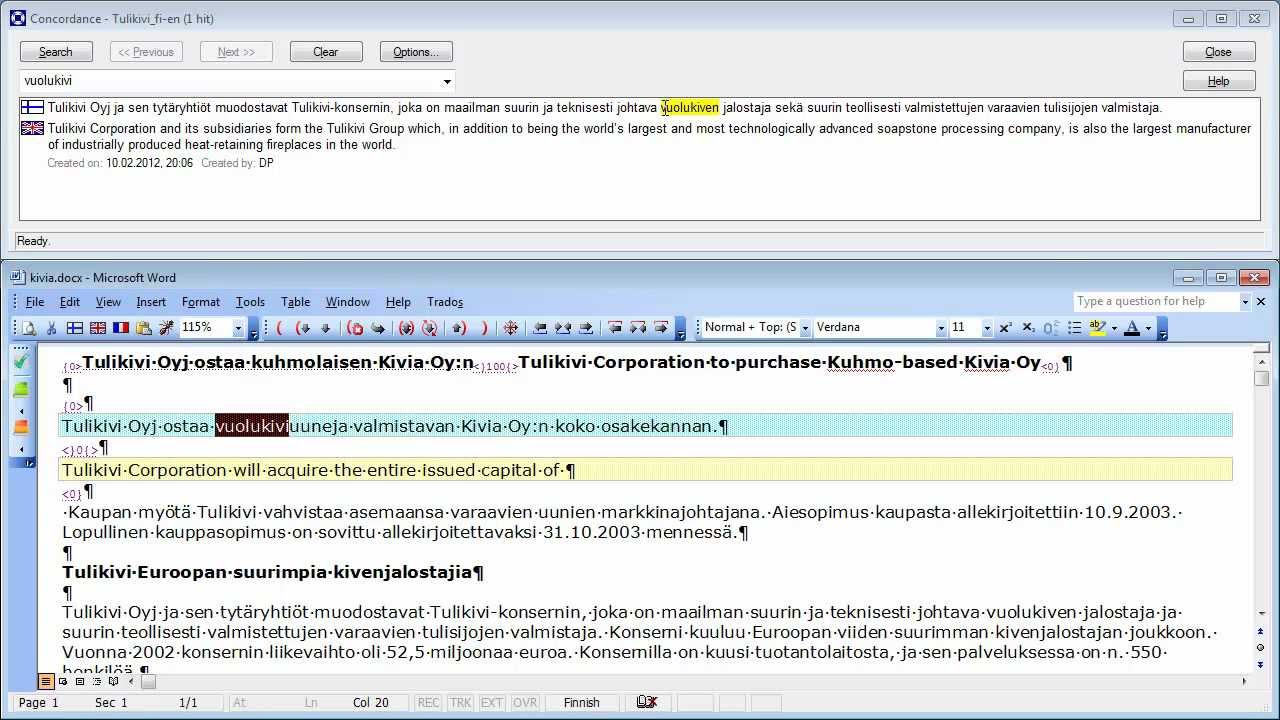1280x720 pixels.
Task: Click the Options... button
Action: coord(416,52)
